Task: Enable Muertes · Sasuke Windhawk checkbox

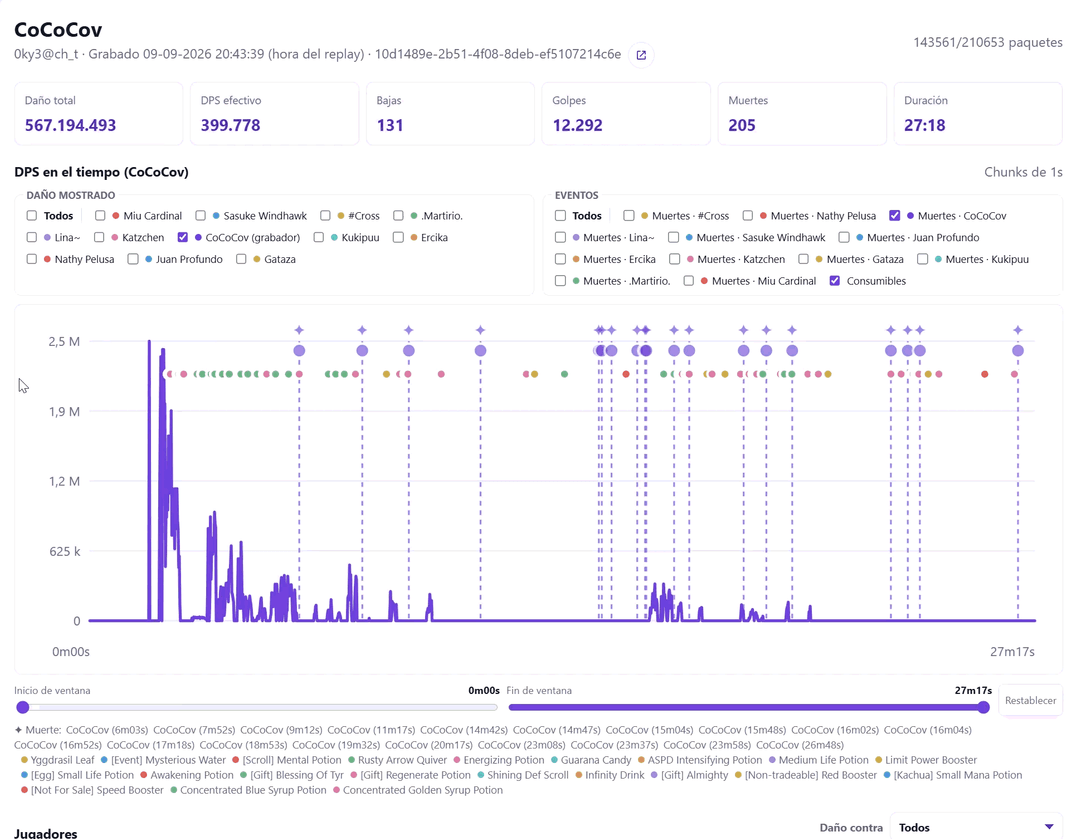Action: 673,237
